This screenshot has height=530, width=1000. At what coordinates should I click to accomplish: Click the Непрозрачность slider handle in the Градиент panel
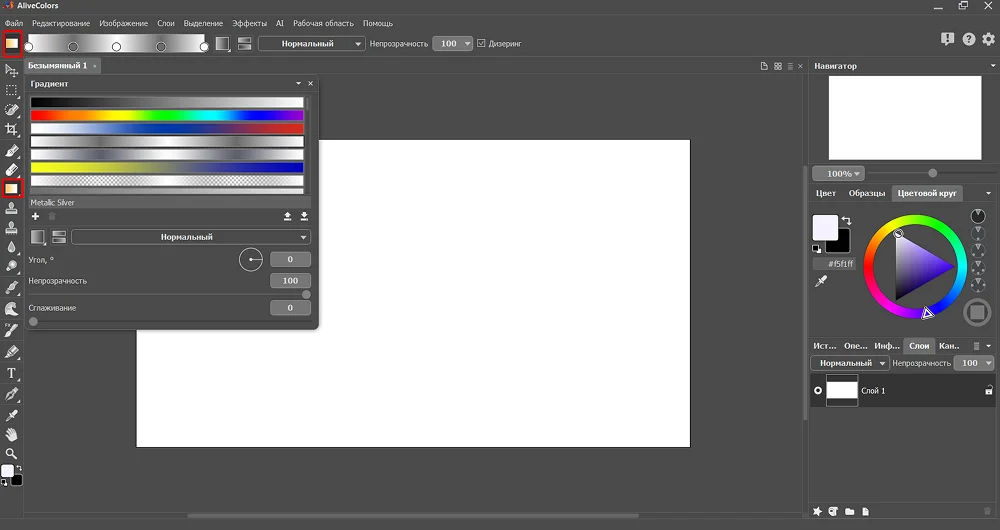pyautogui.click(x=306, y=295)
